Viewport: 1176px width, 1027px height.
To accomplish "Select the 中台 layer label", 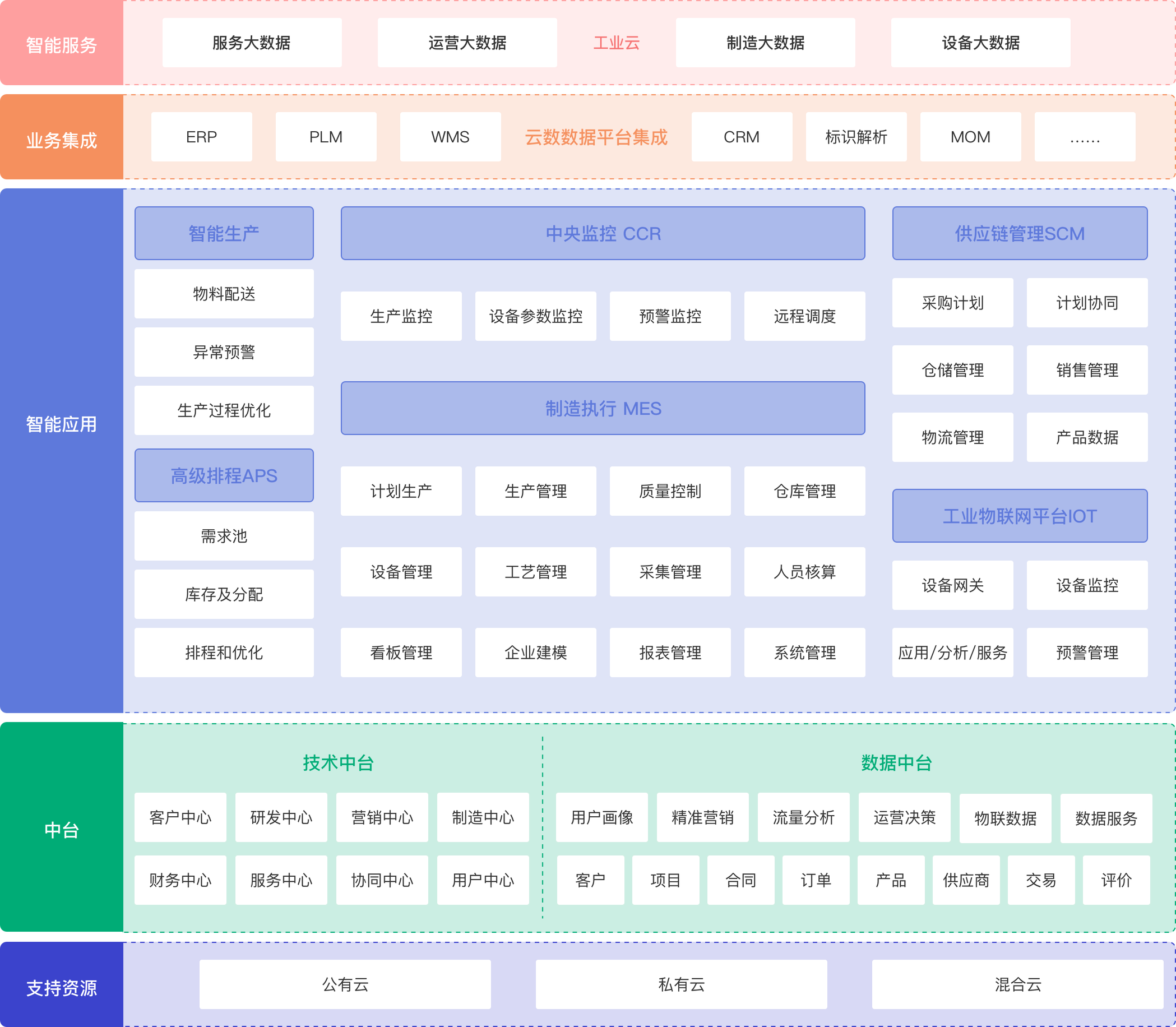I will tap(61, 830).
